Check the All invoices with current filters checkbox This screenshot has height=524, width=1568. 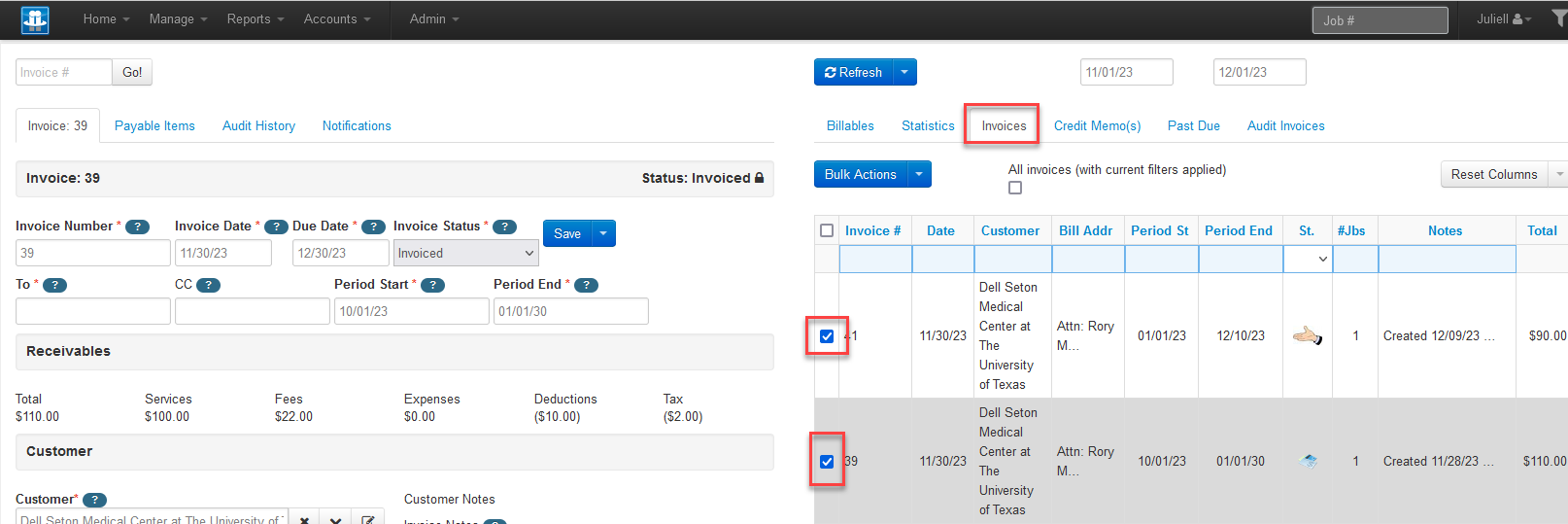(1015, 188)
